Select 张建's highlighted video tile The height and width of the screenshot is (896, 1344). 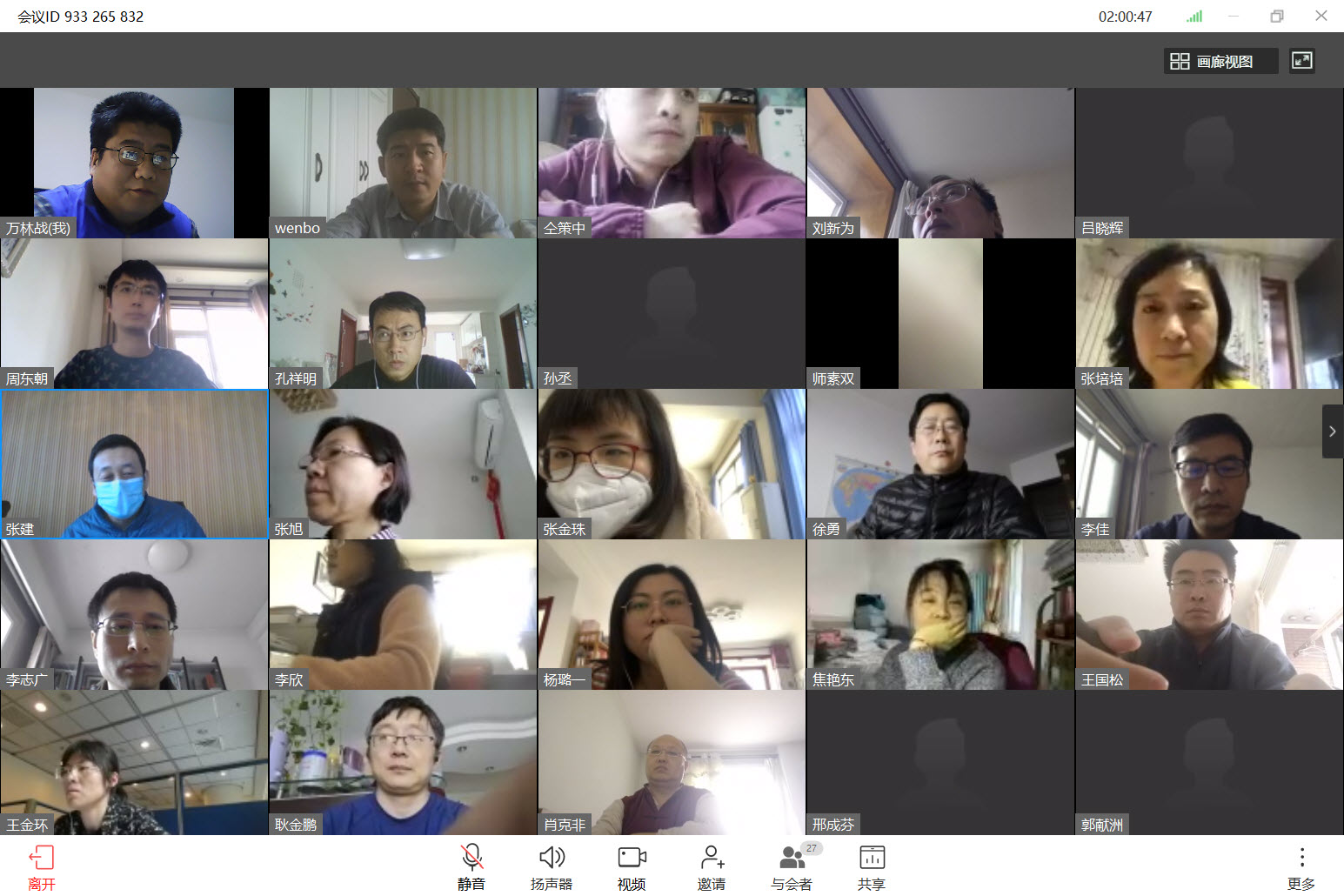tap(135, 464)
